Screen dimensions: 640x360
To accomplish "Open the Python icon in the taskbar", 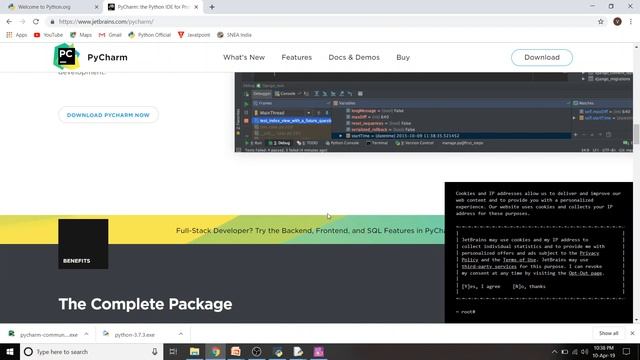I will tap(278, 351).
